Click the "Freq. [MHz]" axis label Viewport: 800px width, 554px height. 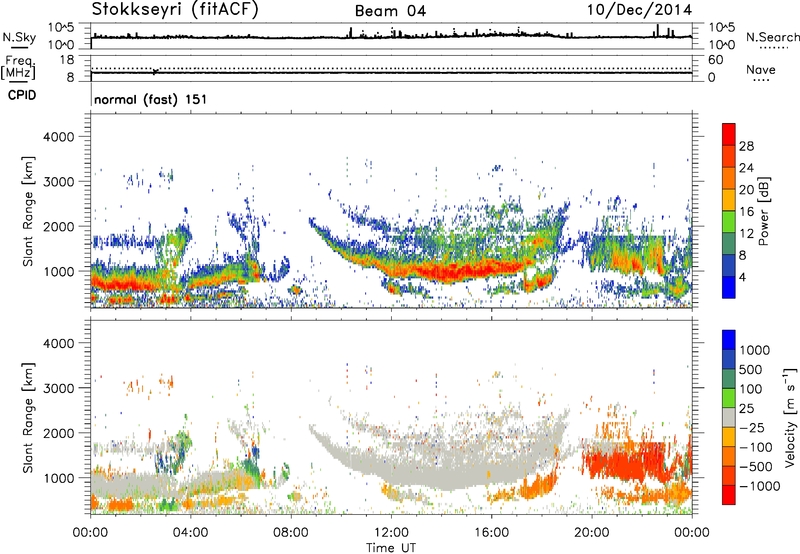point(19,67)
